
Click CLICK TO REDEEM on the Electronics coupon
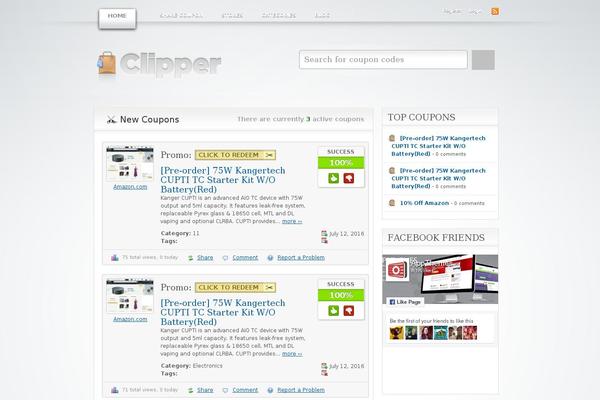[x=235, y=287]
